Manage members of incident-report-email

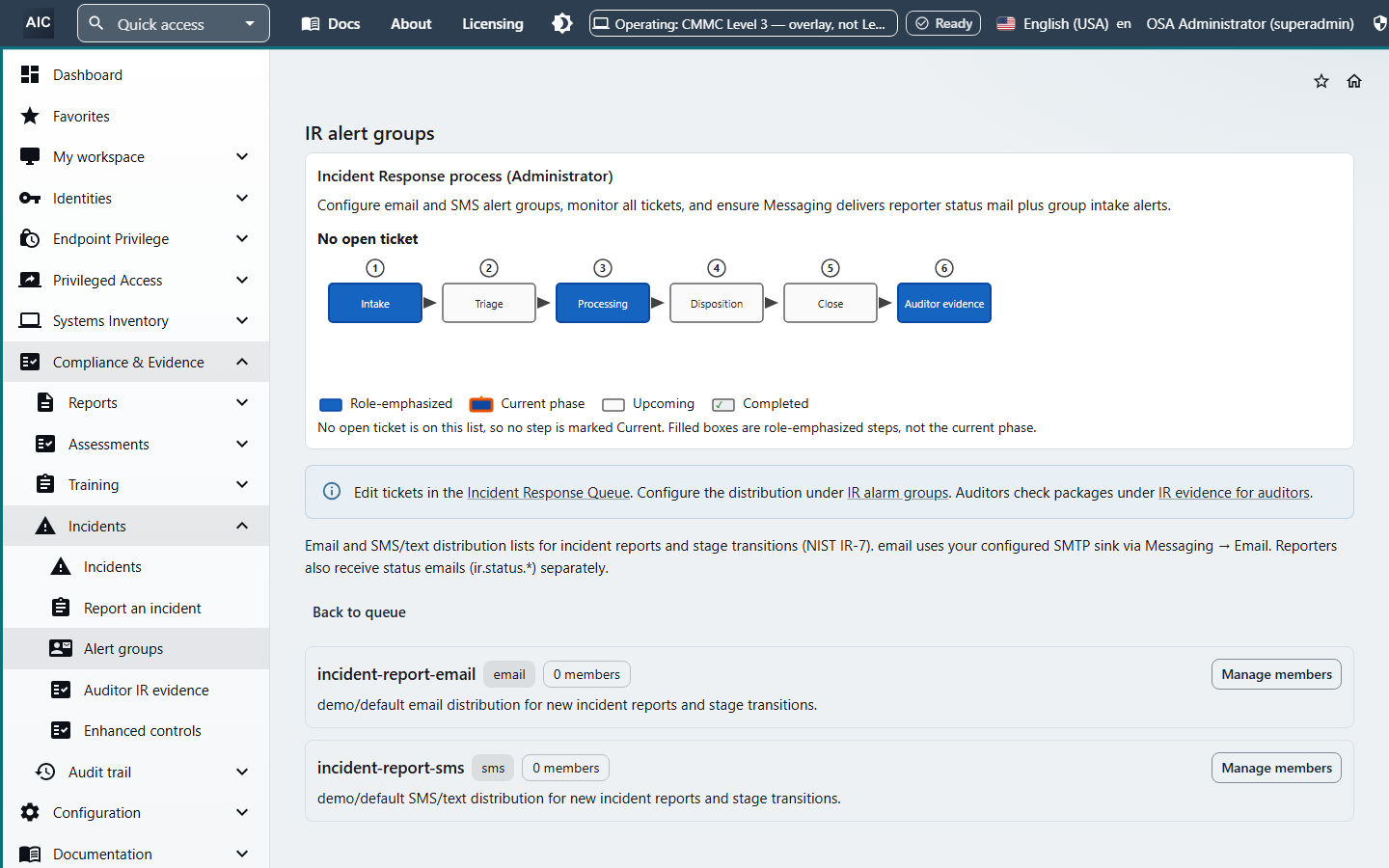point(1276,674)
